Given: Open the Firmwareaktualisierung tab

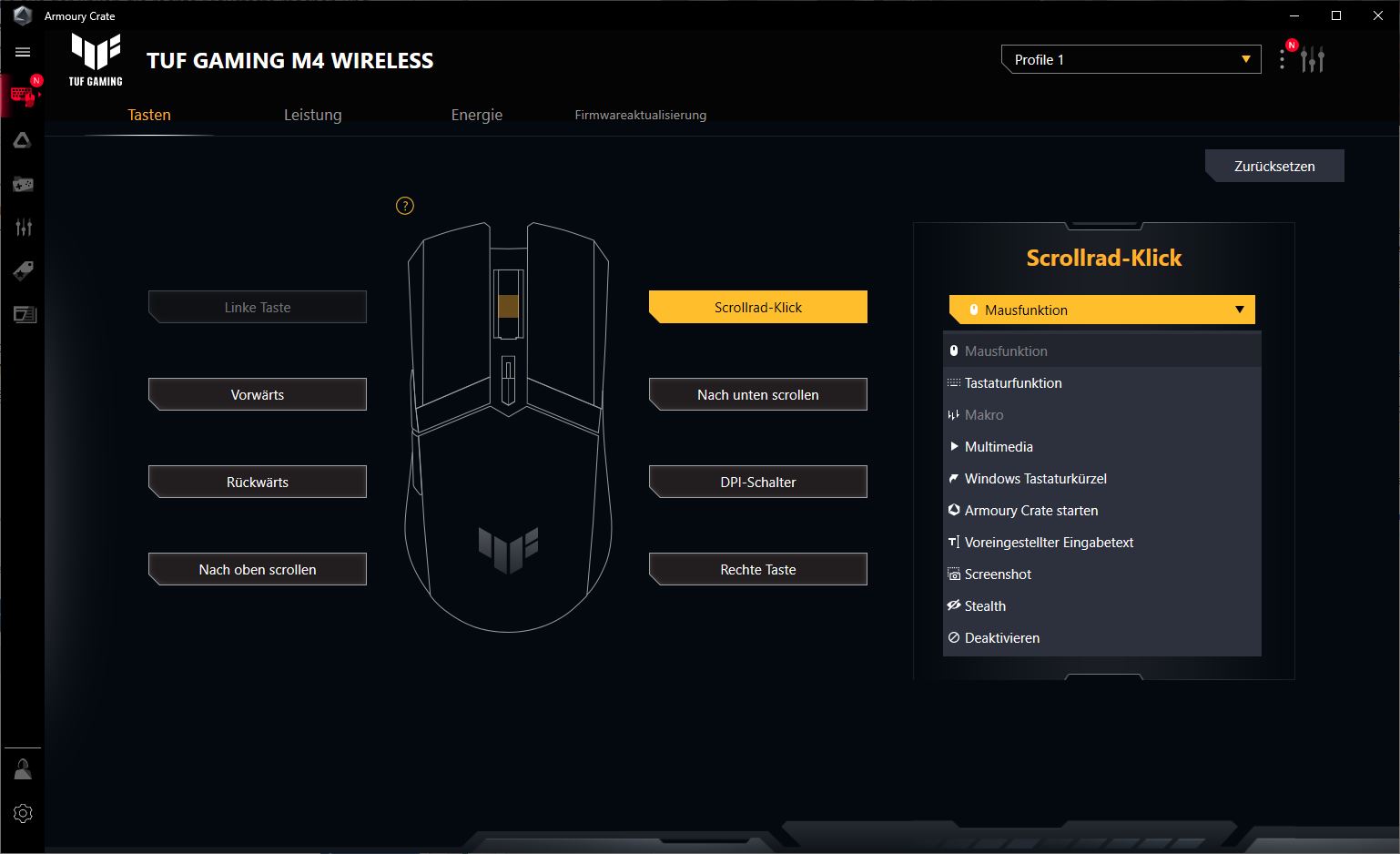Looking at the screenshot, I should (x=640, y=115).
